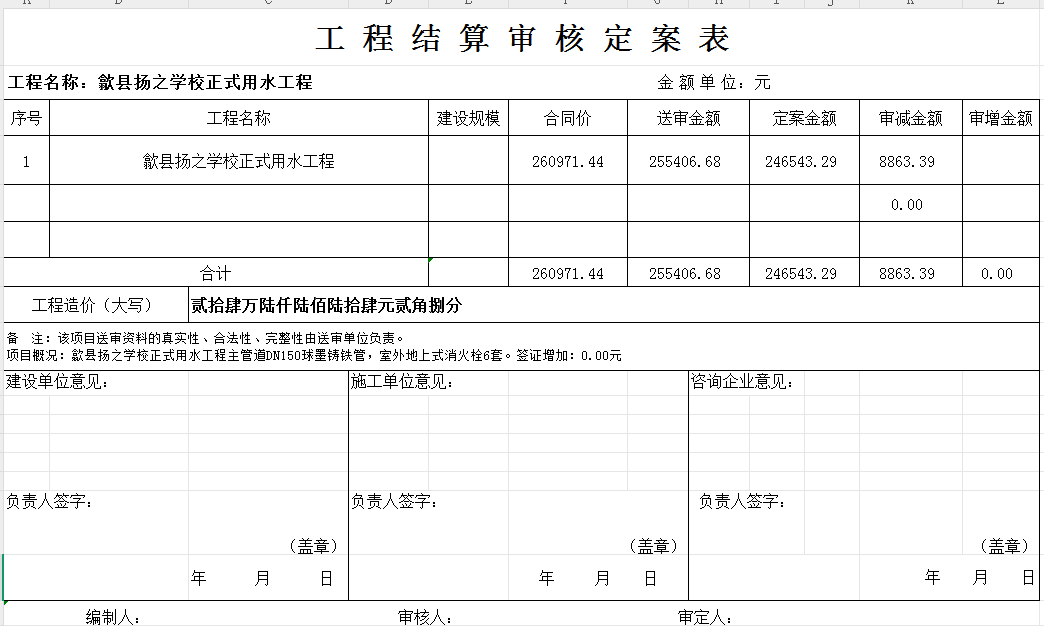Select the 建设单位意见 cell
The width and height of the screenshot is (1044, 626).
58,381
